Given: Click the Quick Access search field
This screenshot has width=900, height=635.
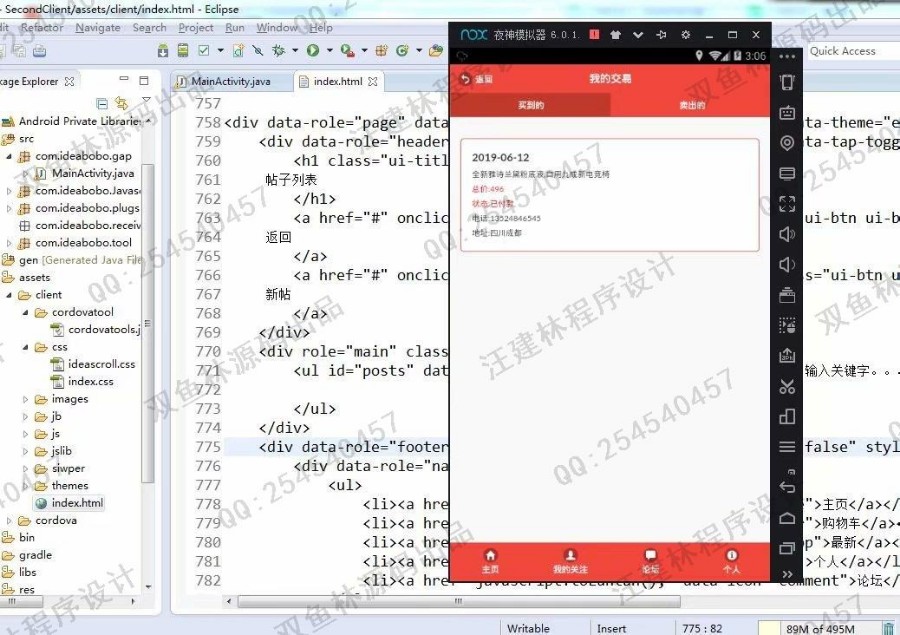Looking at the screenshot, I should (x=854, y=51).
